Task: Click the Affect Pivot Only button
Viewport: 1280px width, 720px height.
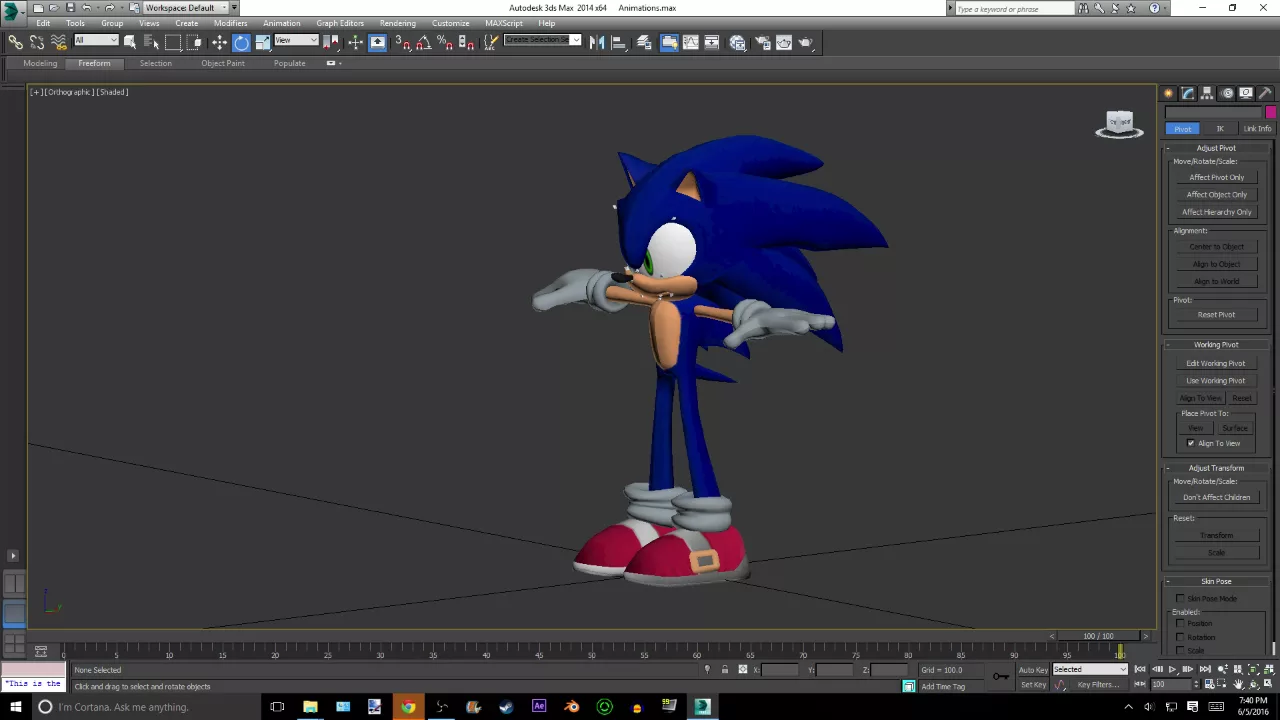Action: [x=1216, y=177]
